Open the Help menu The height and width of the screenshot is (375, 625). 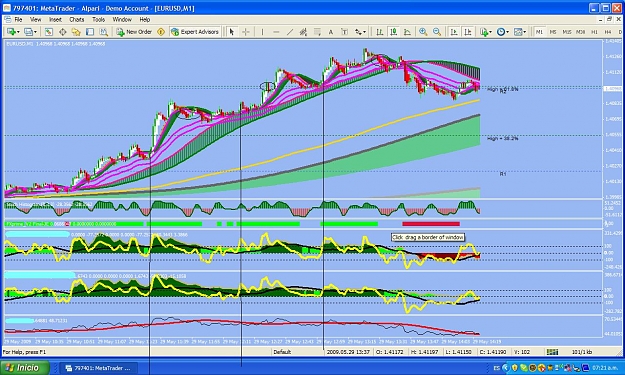pos(145,20)
